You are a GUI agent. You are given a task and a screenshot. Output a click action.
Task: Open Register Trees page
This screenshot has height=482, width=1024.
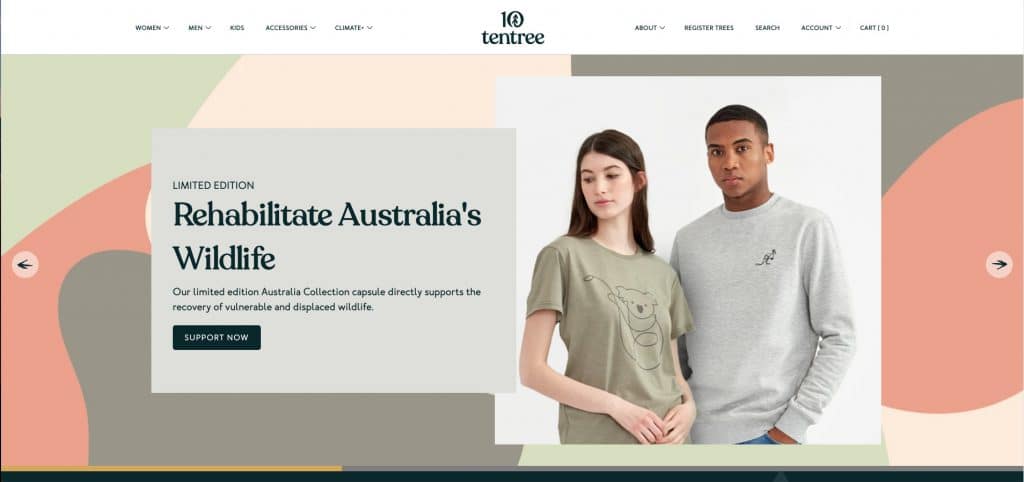(x=709, y=28)
